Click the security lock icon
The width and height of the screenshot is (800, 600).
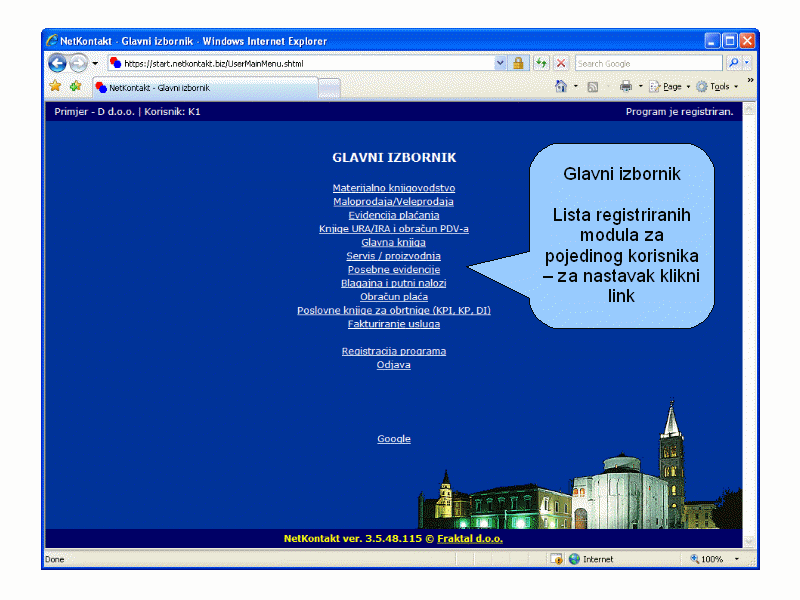click(518, 63)
